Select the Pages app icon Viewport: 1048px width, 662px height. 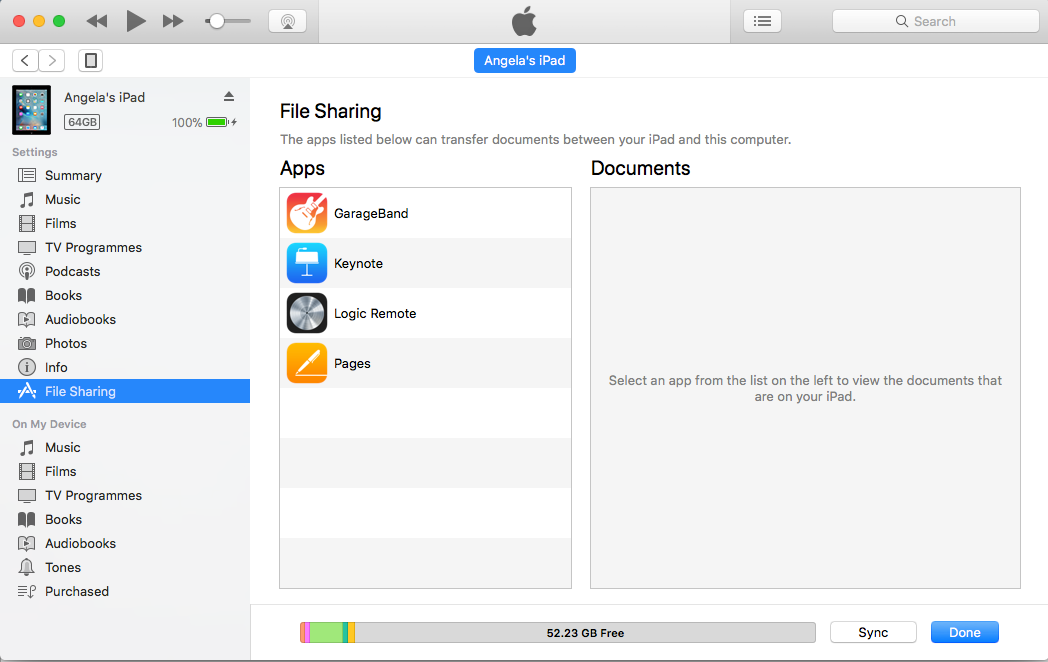point(307,363)
